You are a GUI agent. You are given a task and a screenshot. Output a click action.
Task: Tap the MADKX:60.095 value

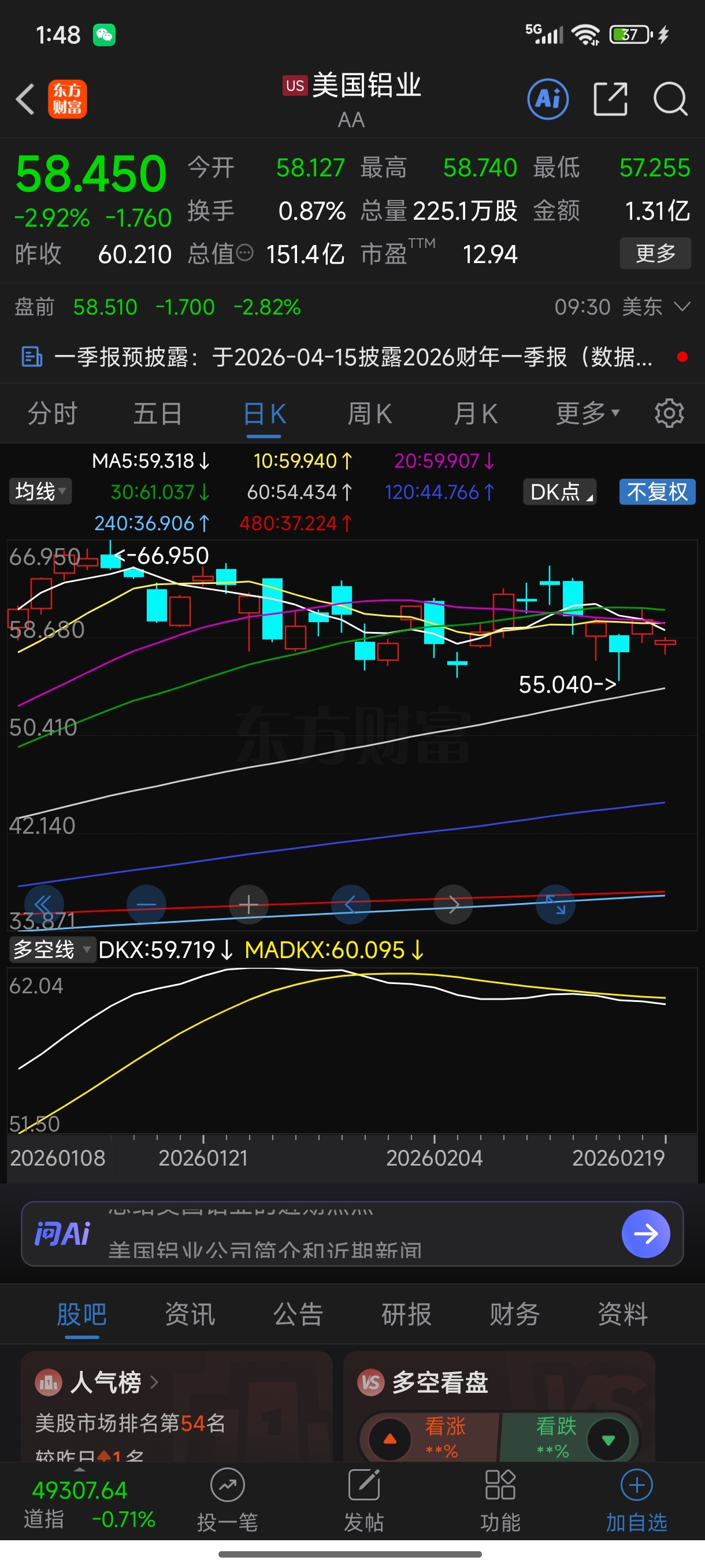coord(334,949)
